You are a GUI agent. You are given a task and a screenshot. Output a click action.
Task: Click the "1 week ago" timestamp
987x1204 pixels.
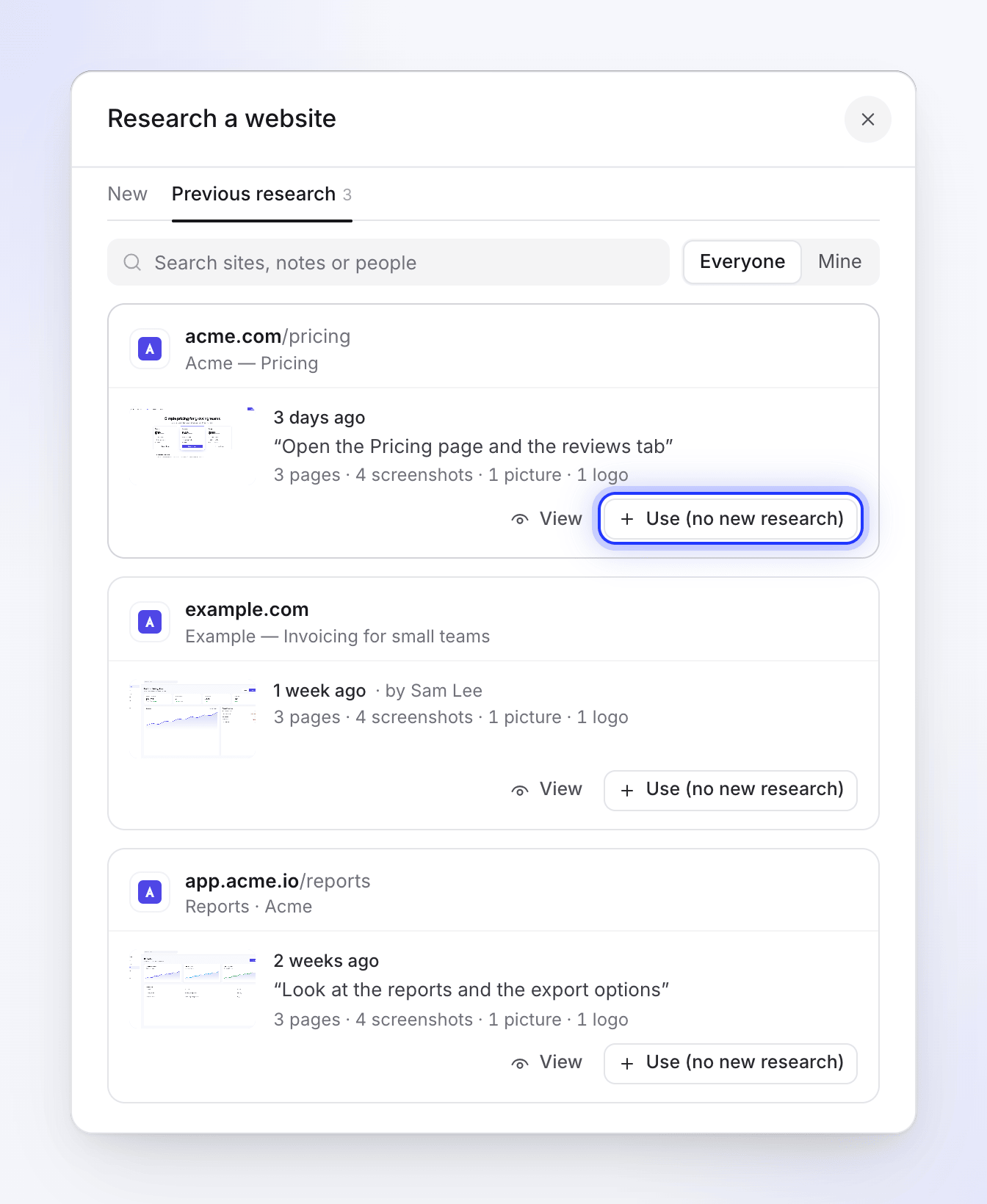click(x=319, y=691)
